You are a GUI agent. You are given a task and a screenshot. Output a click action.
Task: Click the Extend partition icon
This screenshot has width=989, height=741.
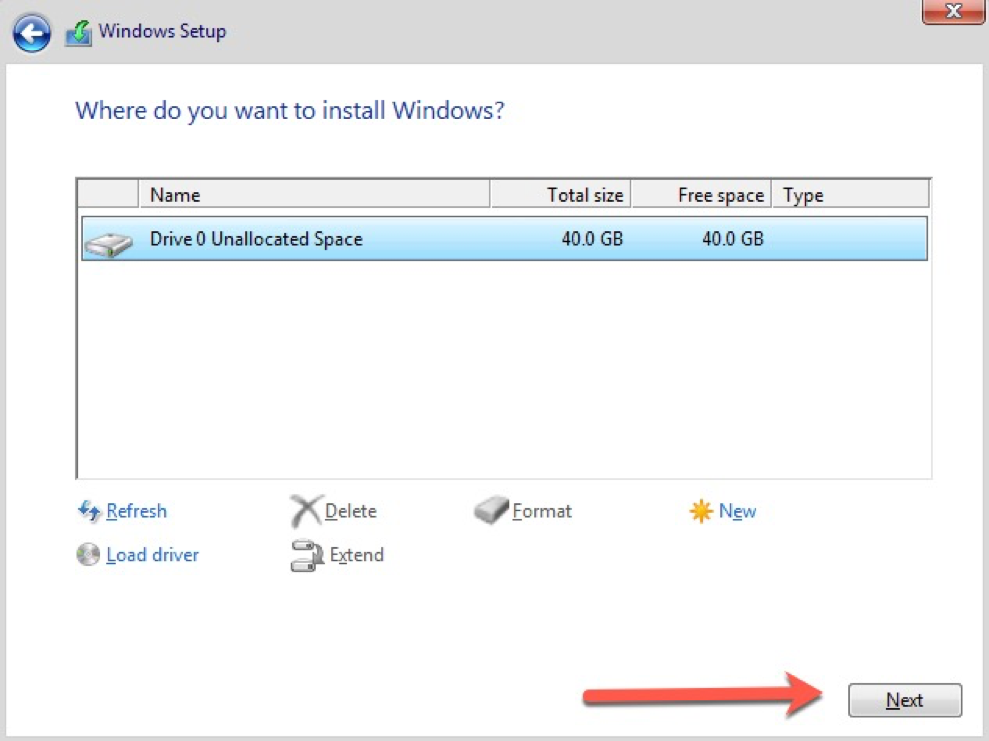pos(307,556)
